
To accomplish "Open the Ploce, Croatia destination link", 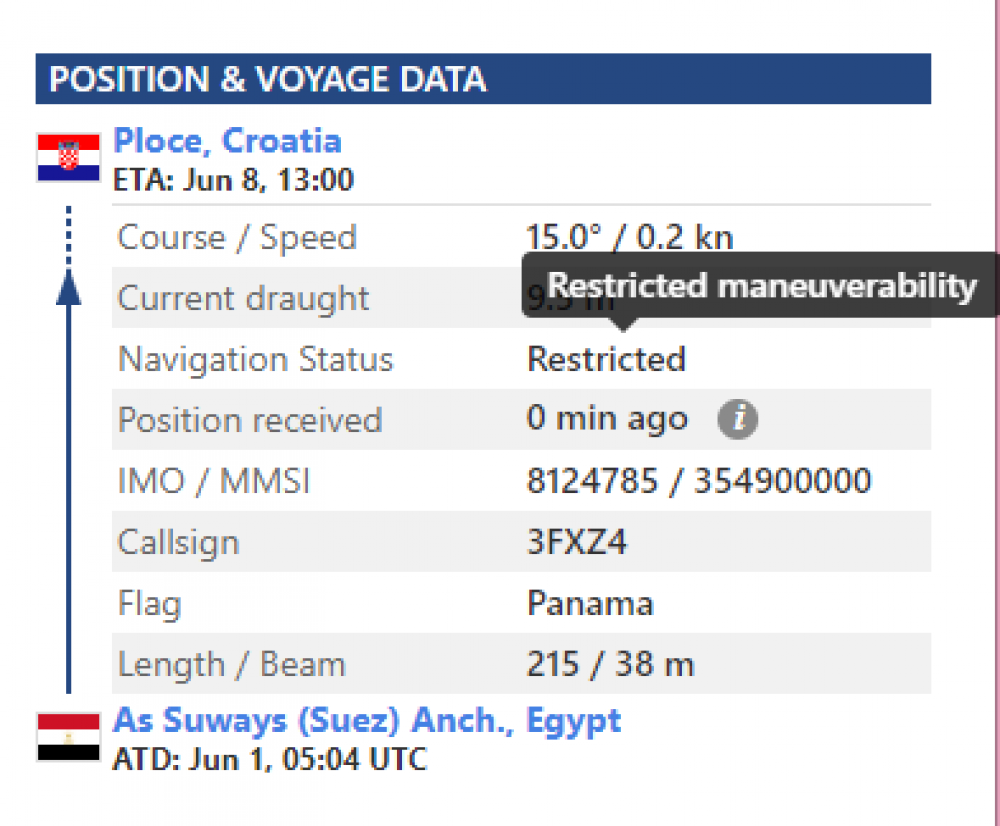I will tap(227, 140).
